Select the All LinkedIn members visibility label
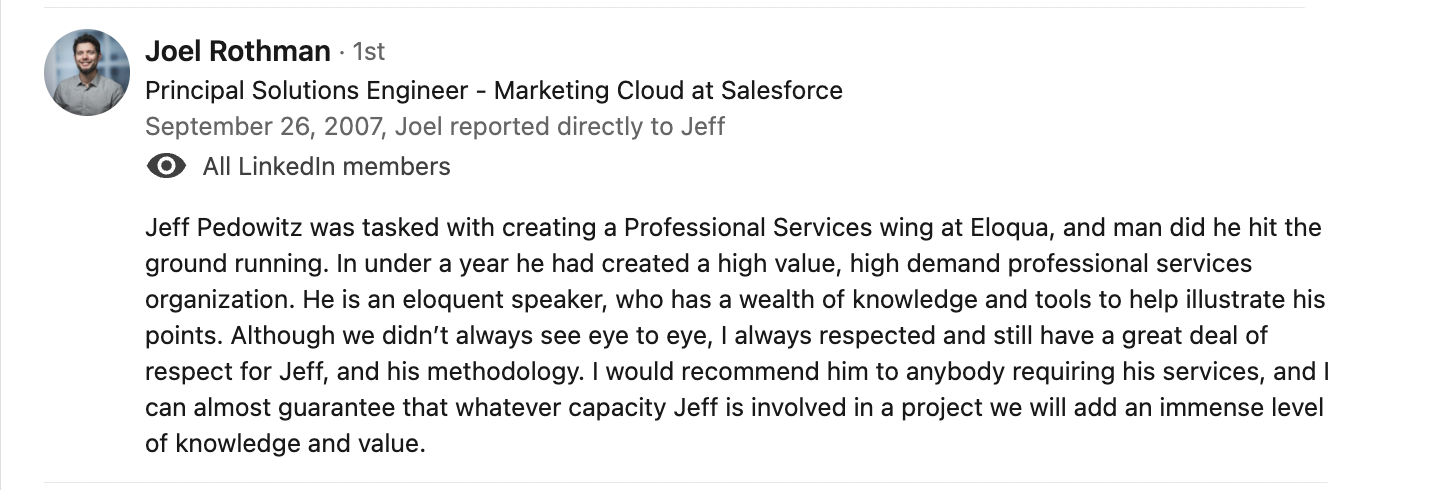Image resolution: width=1446 pixels, height=490 pixels. (x=326, y=166)
